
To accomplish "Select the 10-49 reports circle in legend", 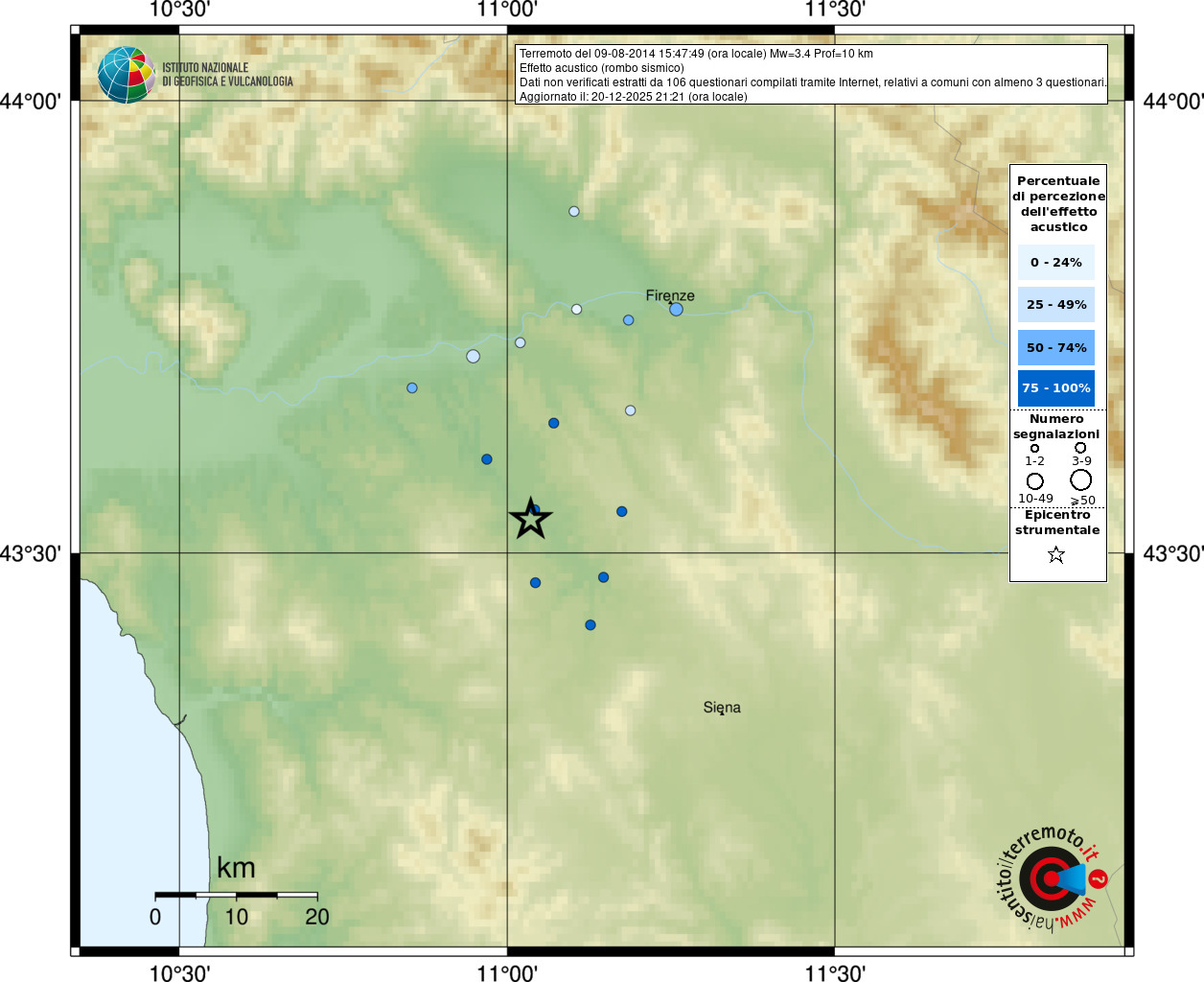I will click(x=1034, y=480).
